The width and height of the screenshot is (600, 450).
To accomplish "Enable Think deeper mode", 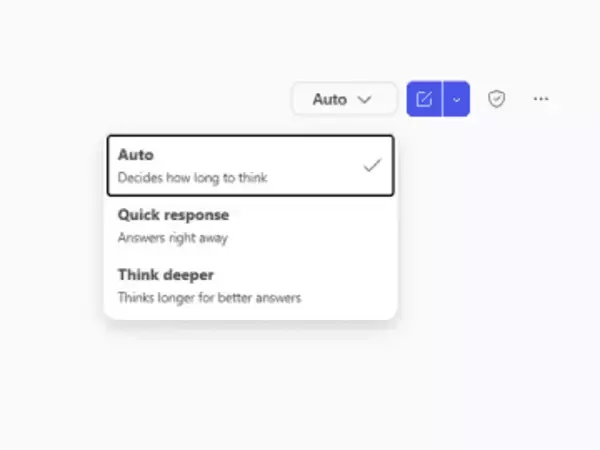I will (x=249, y=285).
